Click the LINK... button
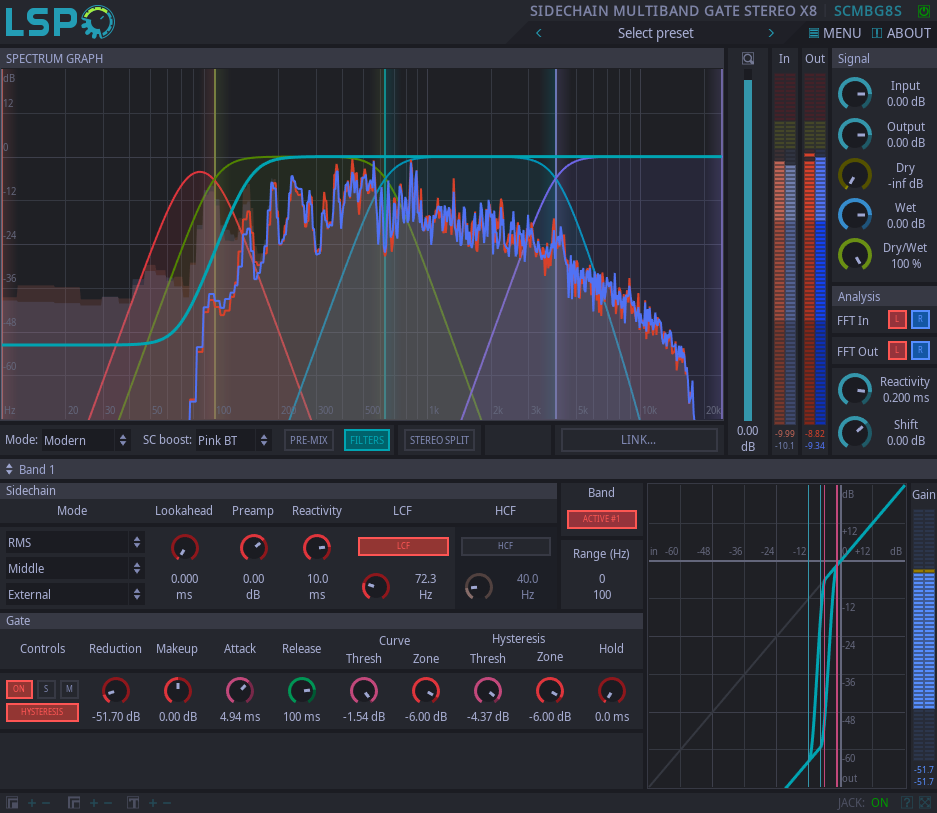Screen dimensions: 937x813 [638, 440]
